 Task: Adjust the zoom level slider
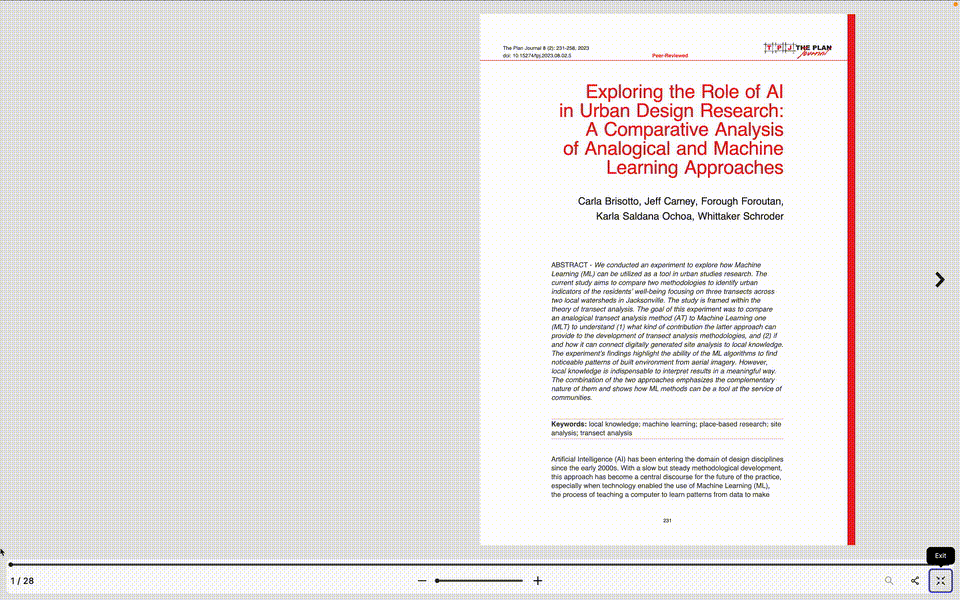coord(479,580)
